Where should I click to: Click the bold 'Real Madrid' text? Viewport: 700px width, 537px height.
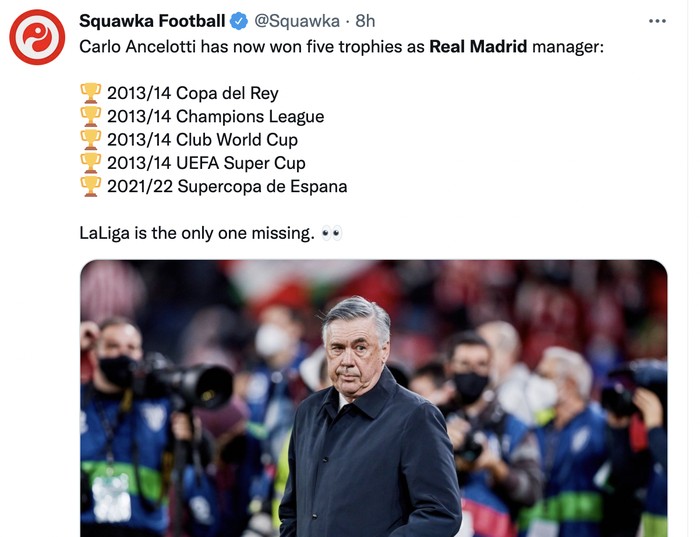(x=478, y=46)
